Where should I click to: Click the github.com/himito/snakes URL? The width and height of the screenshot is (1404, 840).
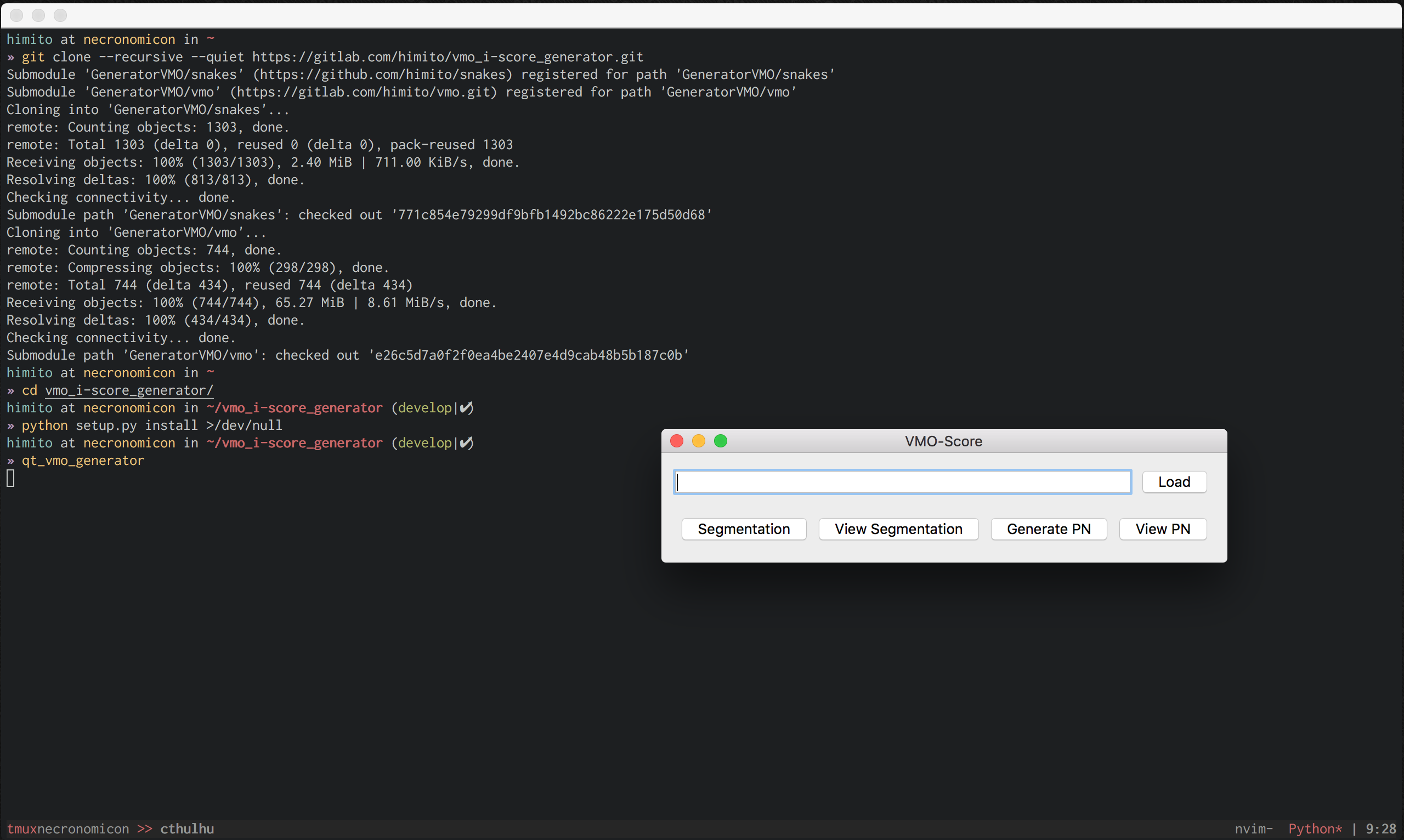click(x=382, y=75)
